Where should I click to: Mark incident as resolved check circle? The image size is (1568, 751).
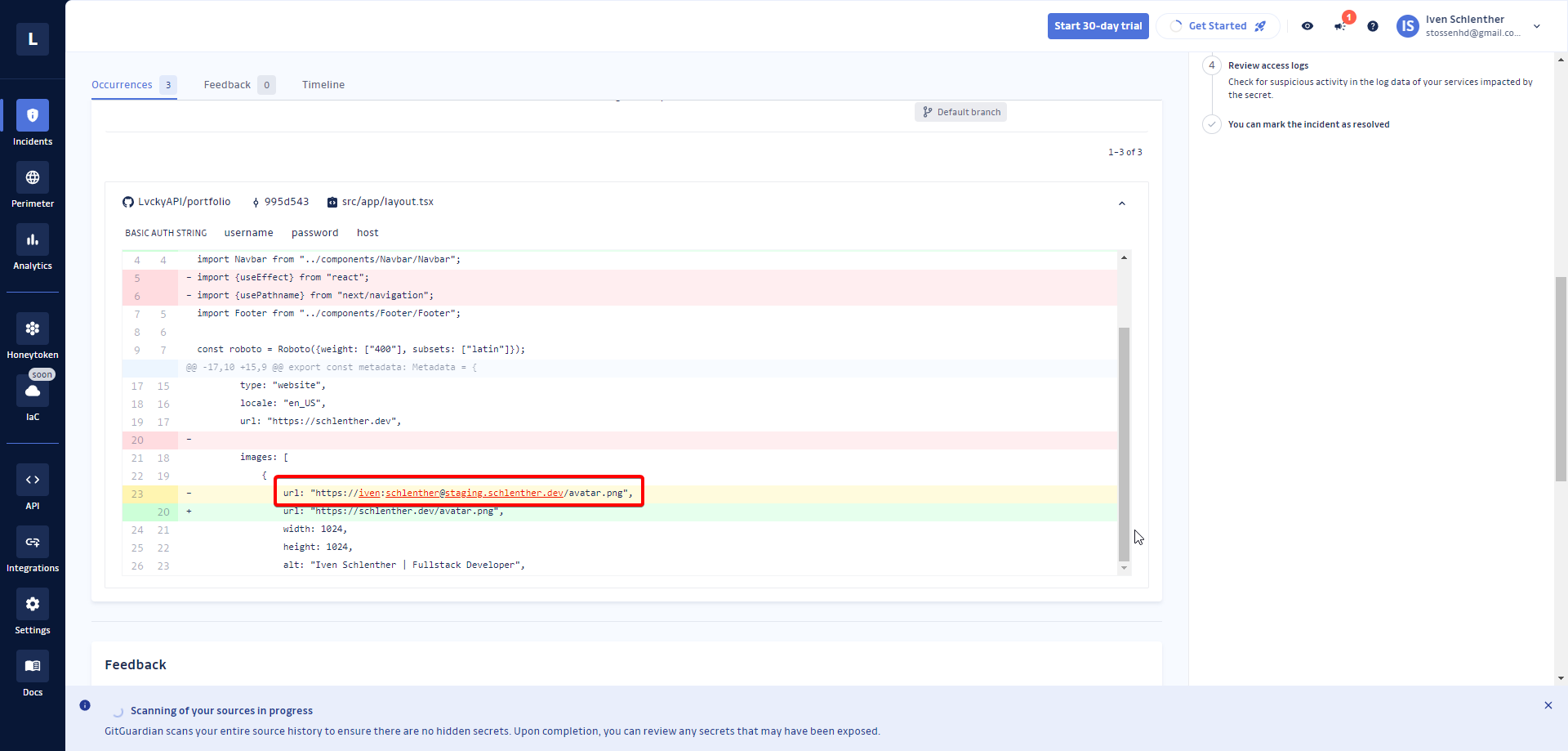[x=1212, y=124]
